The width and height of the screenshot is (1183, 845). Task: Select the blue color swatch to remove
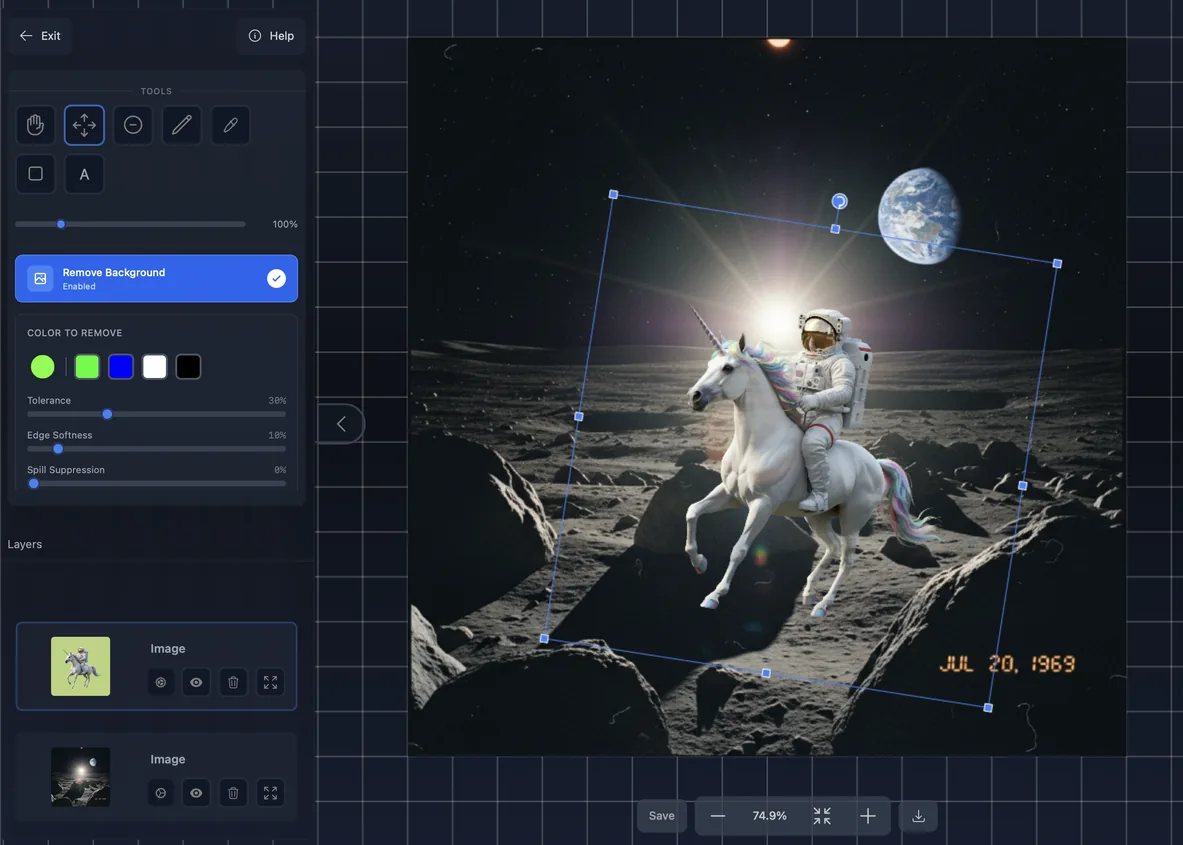click(x=120, y=366)
